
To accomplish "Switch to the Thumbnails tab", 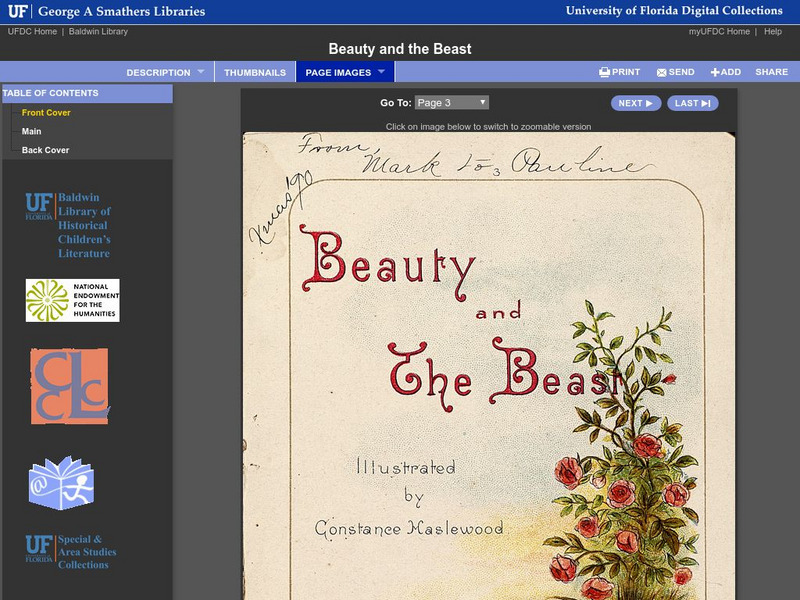I will point(254,72).
